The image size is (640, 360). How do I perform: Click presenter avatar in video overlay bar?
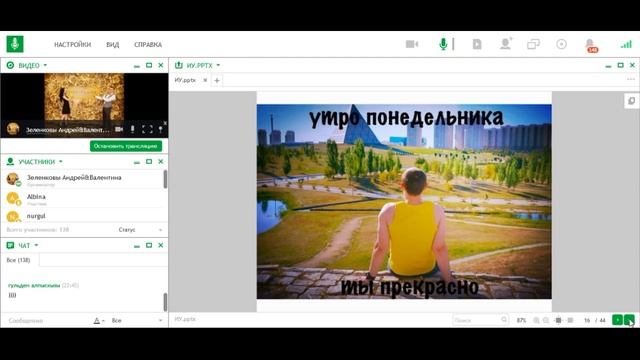tap(13, 129)
